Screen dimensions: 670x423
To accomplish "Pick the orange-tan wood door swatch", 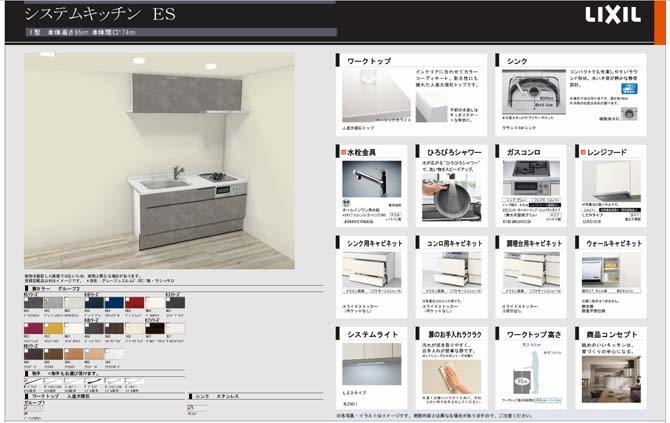I will point(74,354).
